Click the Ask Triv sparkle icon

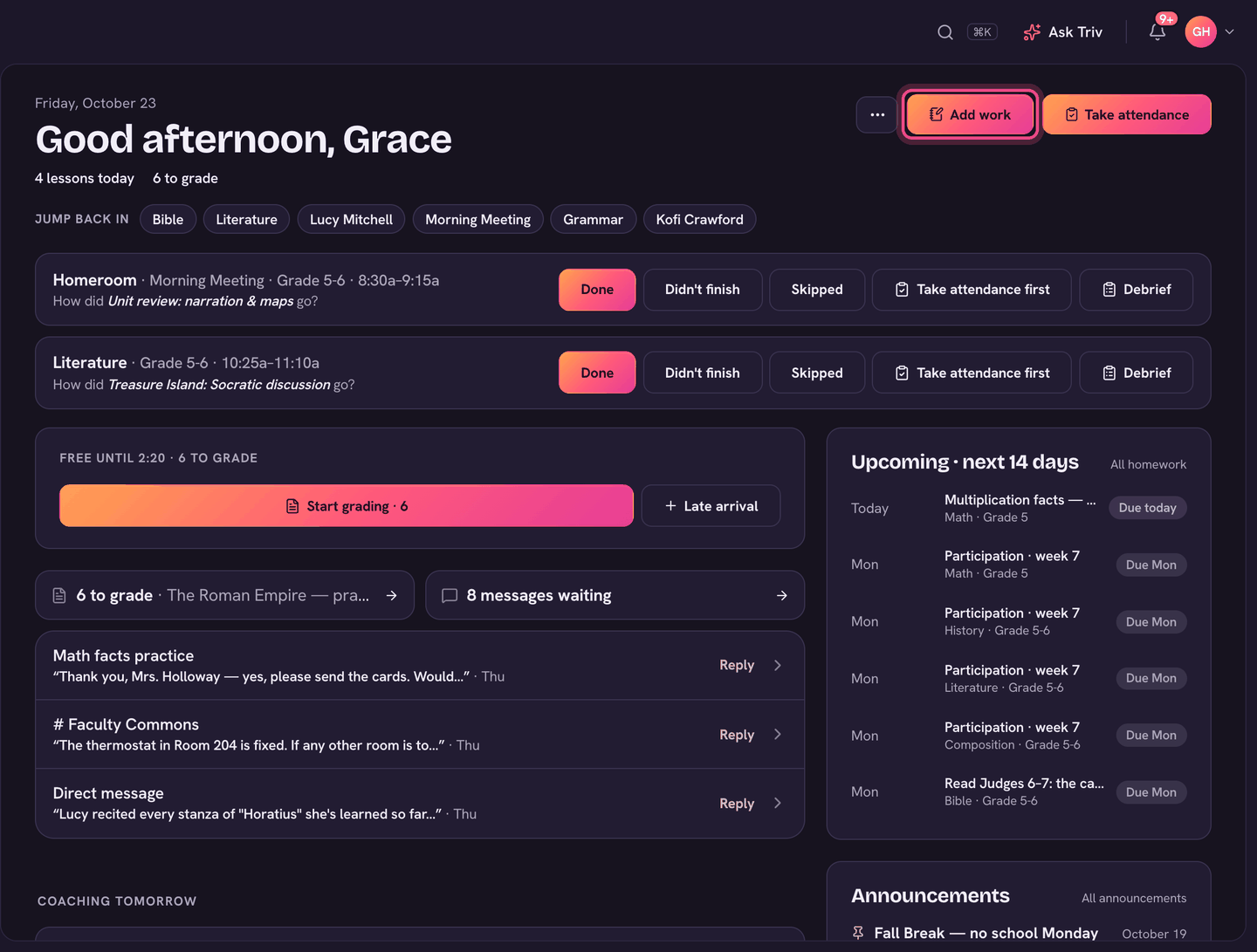1032,32
